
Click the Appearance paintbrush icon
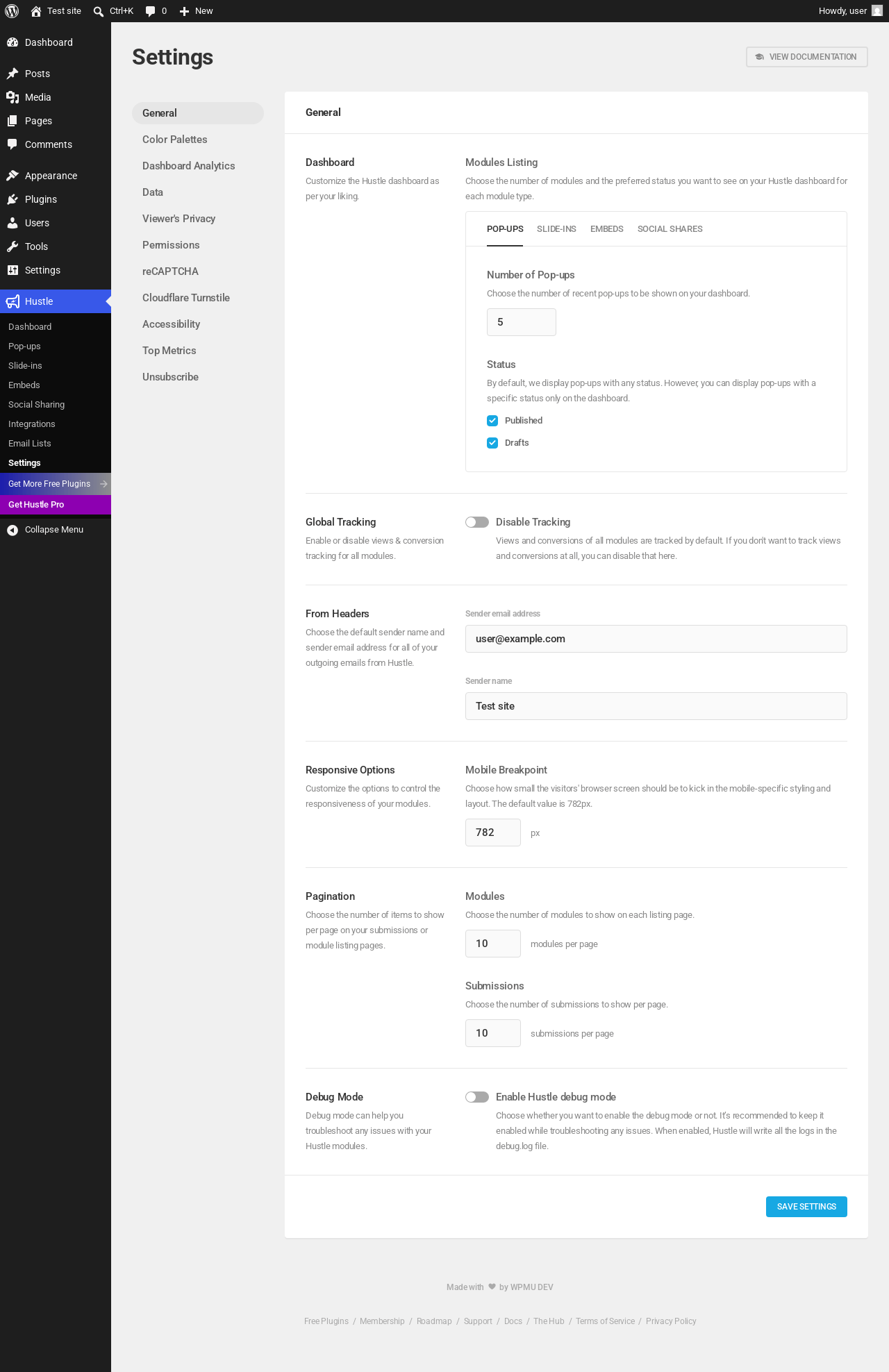(x=13, y=176)
